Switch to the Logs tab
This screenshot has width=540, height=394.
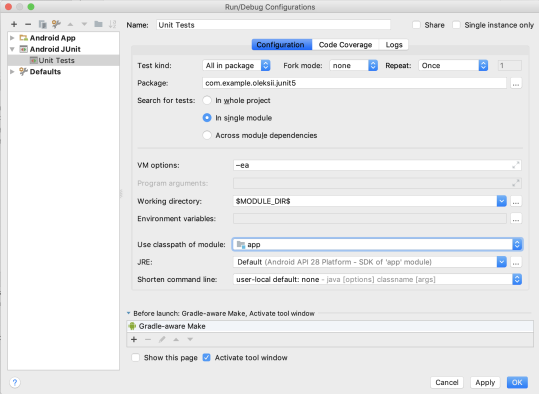coord(394,45)
